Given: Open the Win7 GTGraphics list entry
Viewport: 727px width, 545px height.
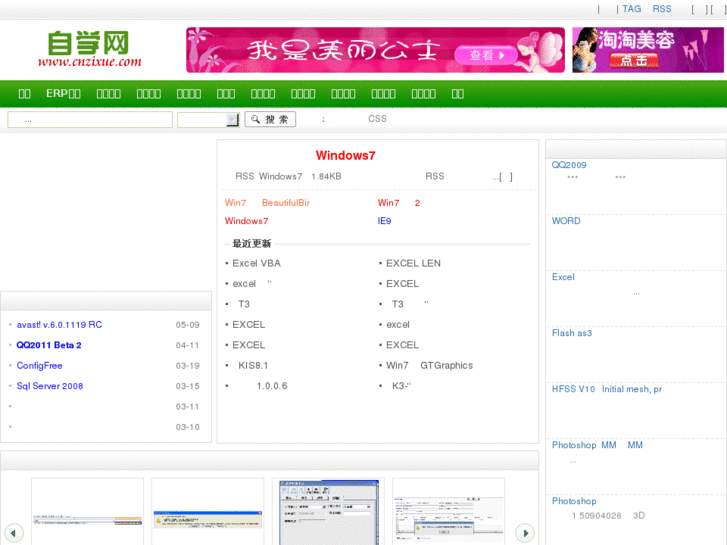Looking at the screenshot, I should 429,365.
